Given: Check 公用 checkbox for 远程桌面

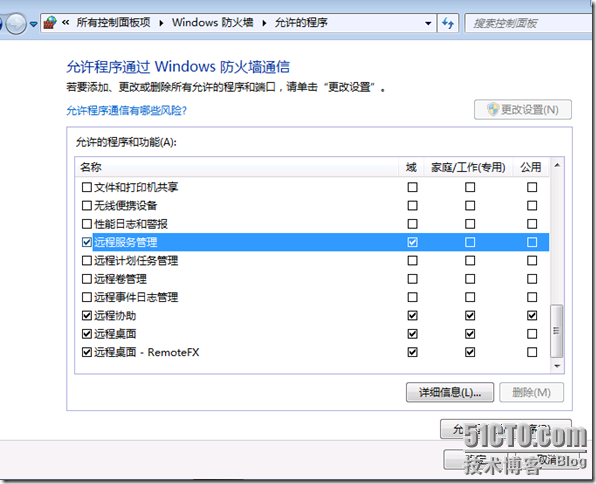Looking at the screenshot, I should click(x=532, y=334).
